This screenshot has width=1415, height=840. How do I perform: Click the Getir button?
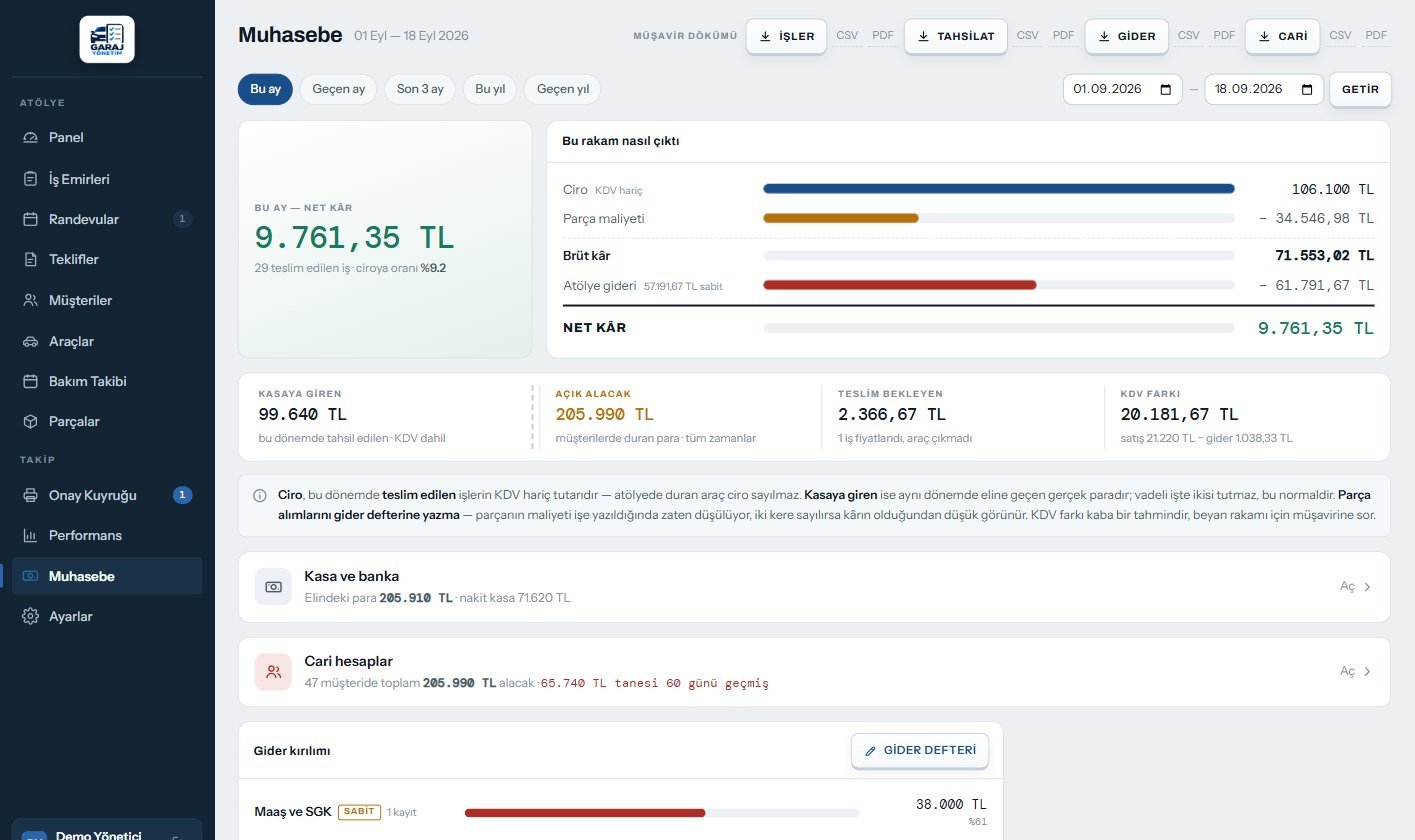1360,89
